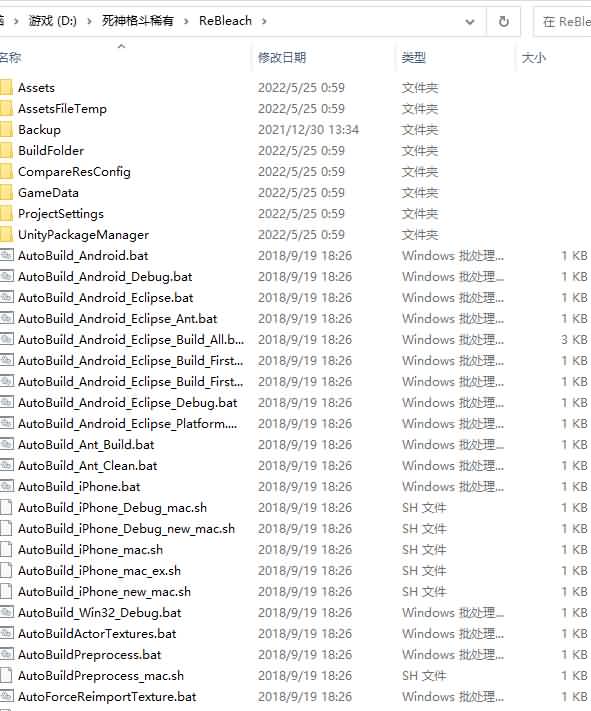Expand the chevron after ReBleach in the breadcrumb
591x711 pixels.
pyautogui.click(x=264, y=21)
